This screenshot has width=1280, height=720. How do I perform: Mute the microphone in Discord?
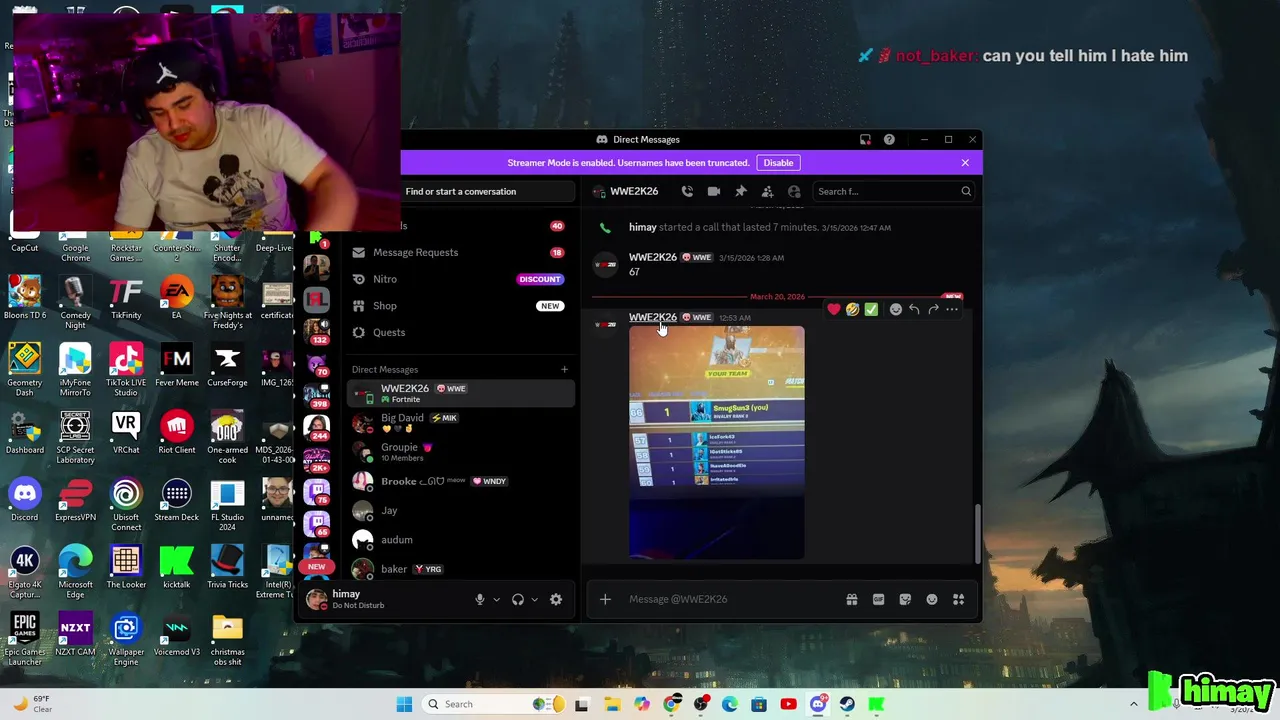point(480,600)
